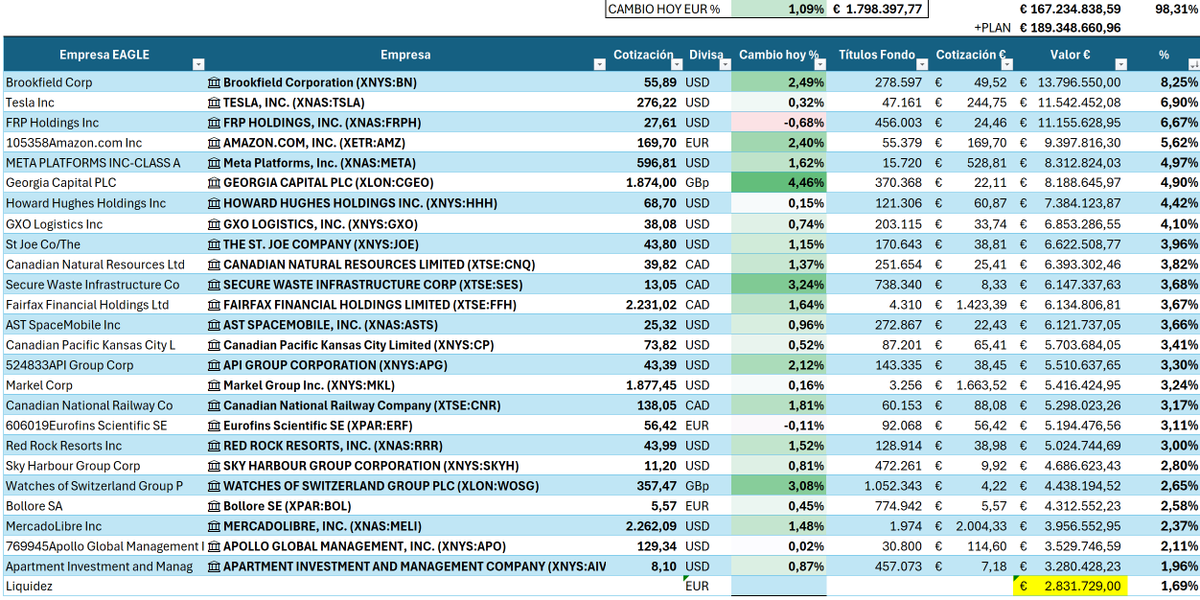
Task: Select the 1.877,45 Markel price cell
Action: click(645, 385)
